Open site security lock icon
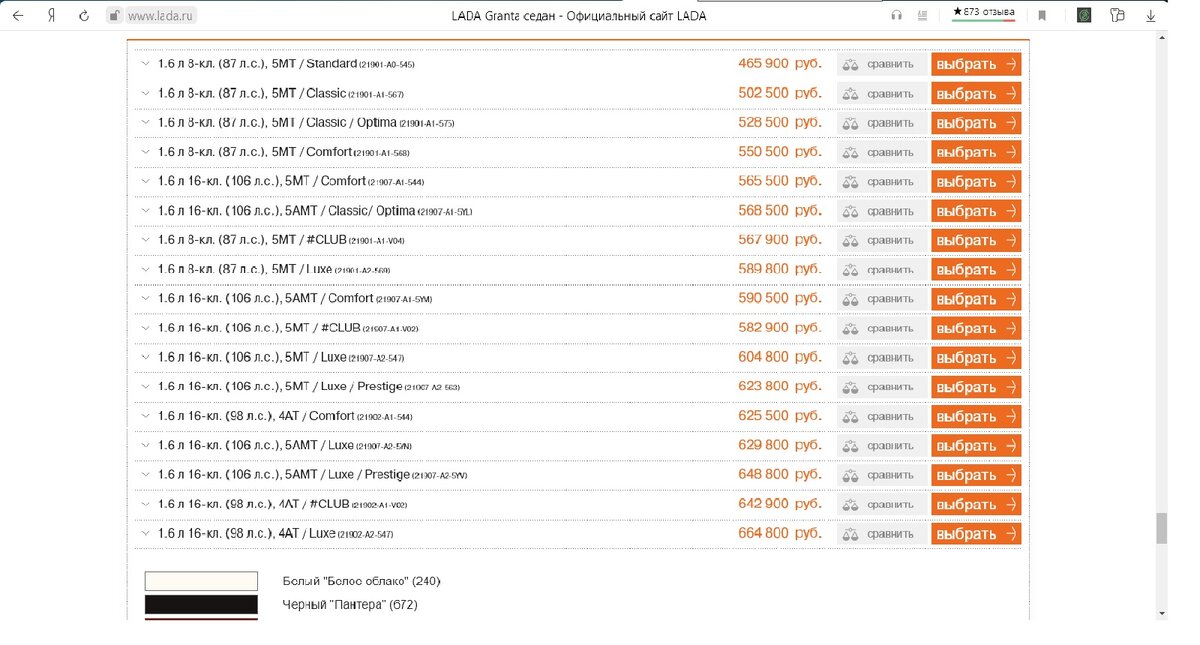The height and width of the screenshot is (645, 1200). click(114, 16)
